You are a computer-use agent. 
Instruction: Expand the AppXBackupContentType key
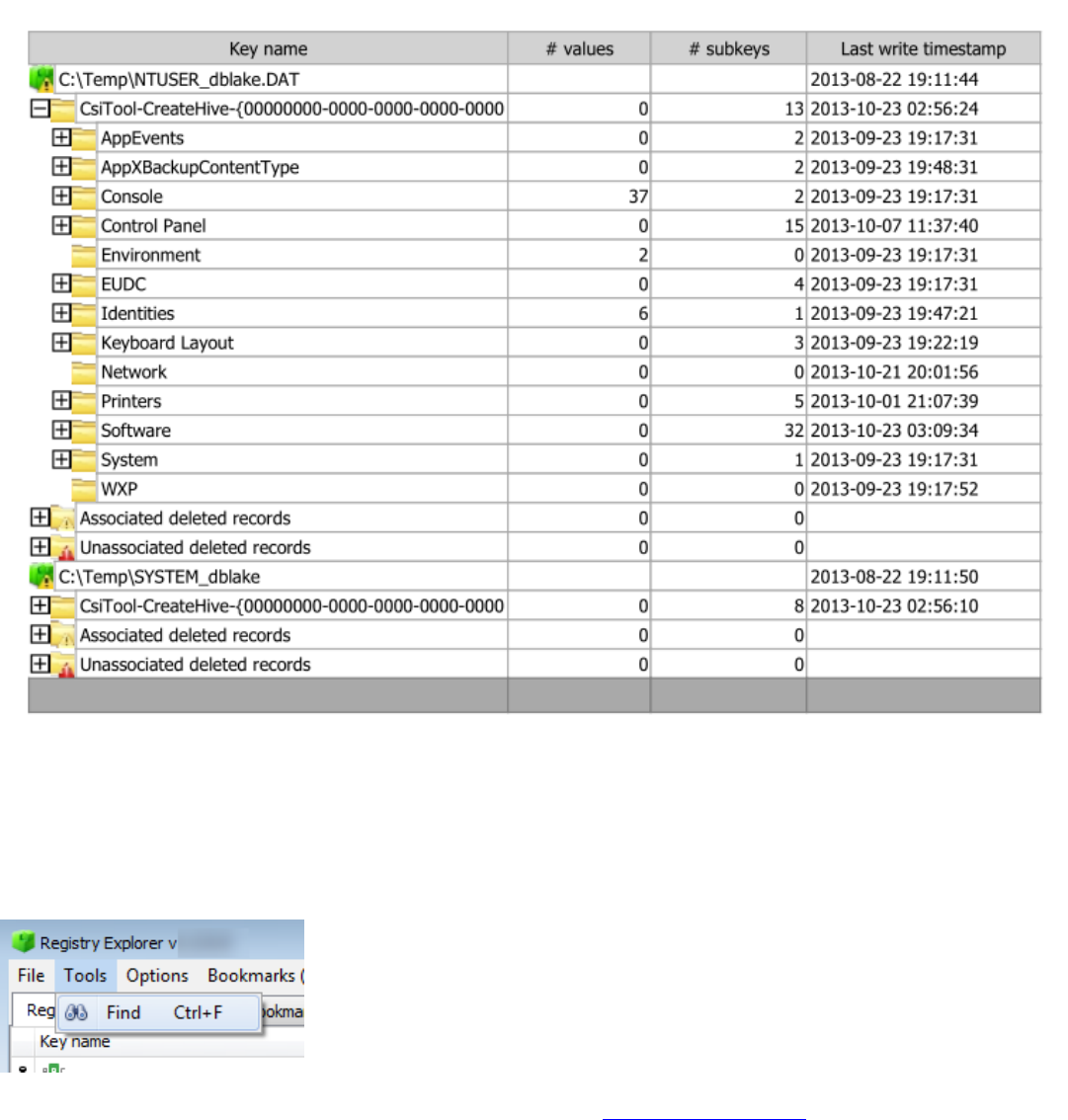[61, 167]
